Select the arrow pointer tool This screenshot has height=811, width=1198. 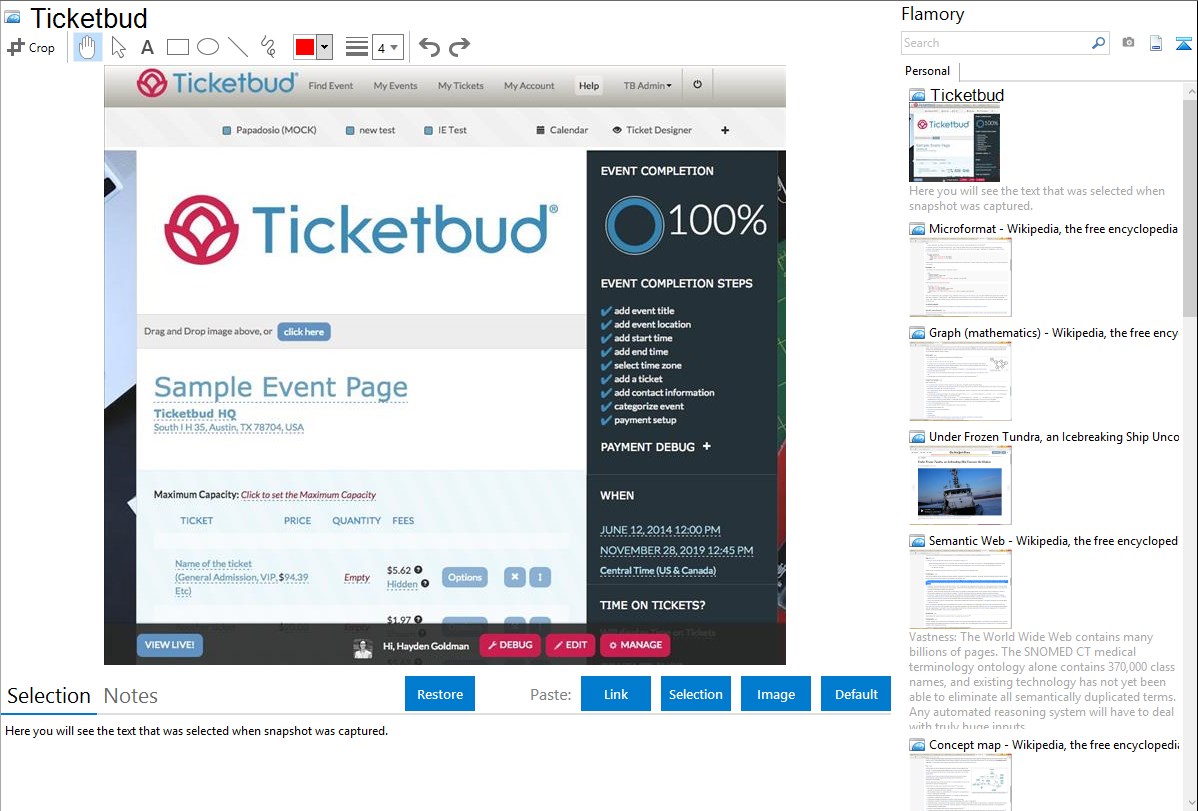(118, 47)
